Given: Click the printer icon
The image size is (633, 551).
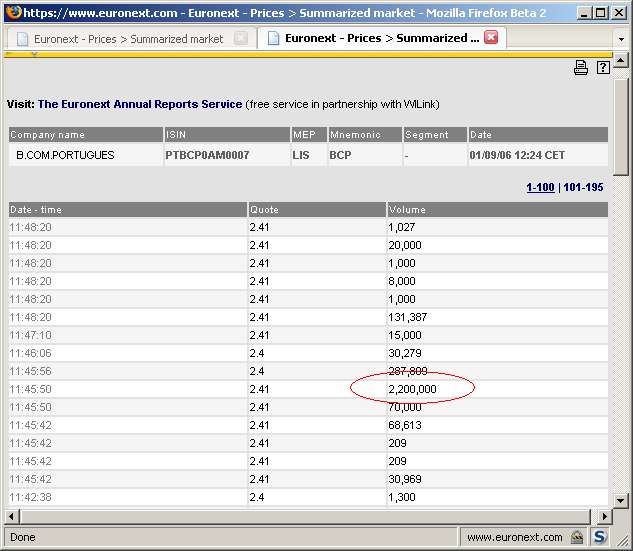Looking at the screenshot, I should click(x=581, y=67).
